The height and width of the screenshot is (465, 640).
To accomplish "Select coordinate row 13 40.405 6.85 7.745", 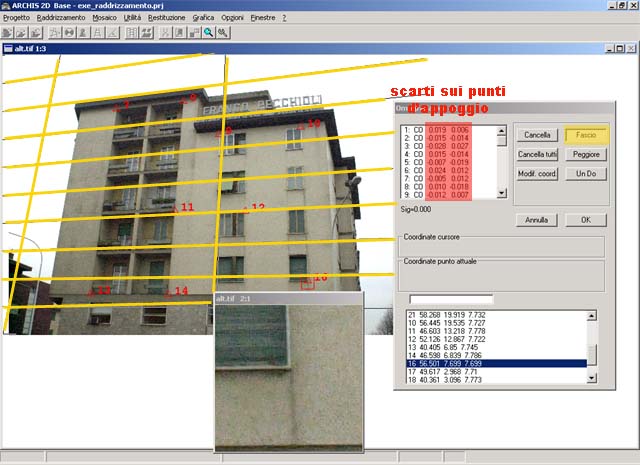I will pyautogui.click(x=497, y=347).
